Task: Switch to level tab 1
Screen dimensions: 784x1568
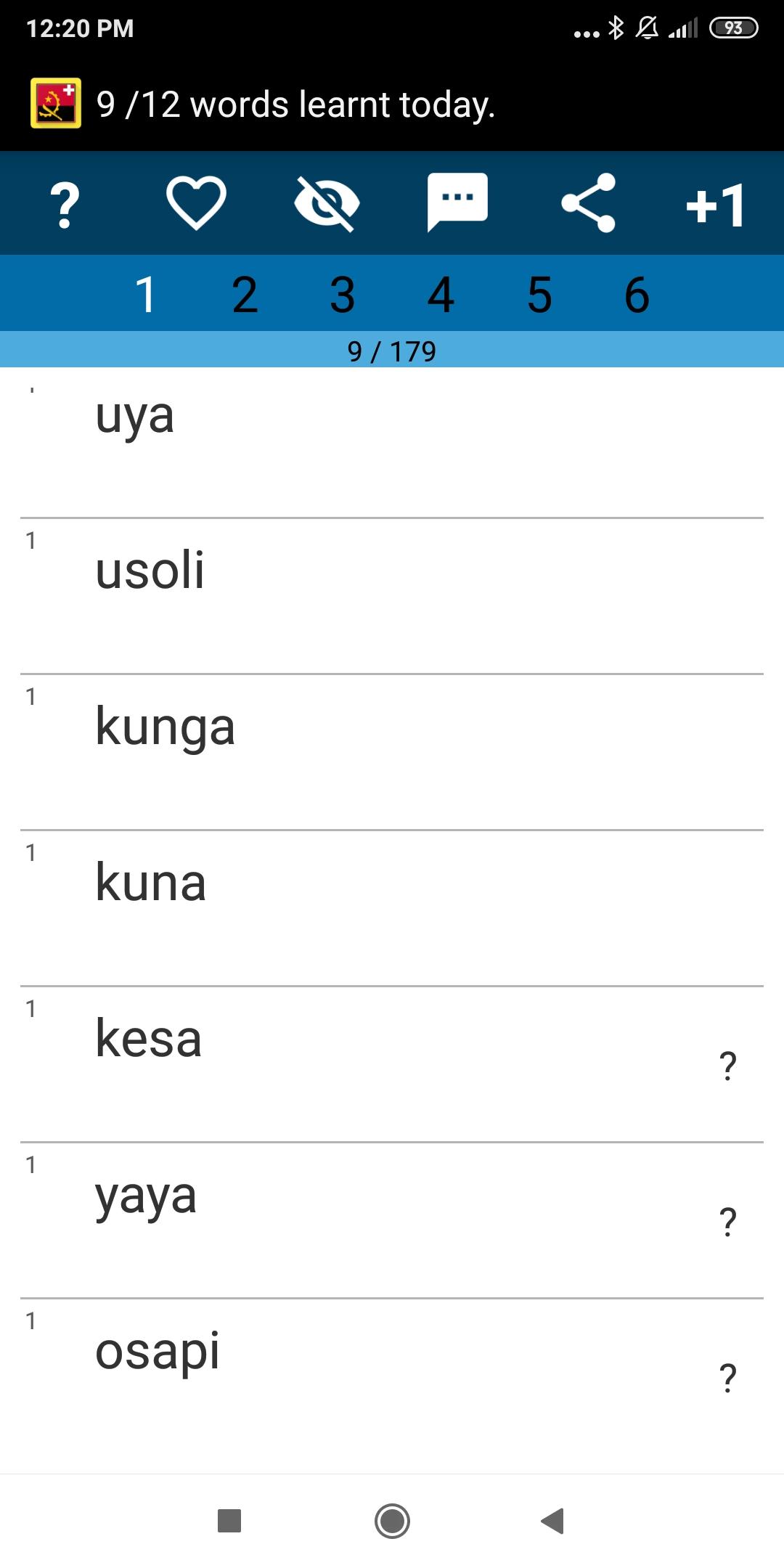Action: (x=146, y=295)
